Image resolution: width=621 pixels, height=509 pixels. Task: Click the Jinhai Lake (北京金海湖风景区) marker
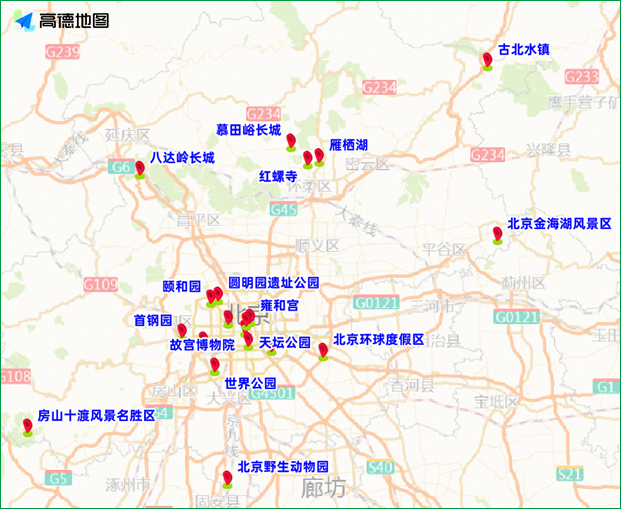(497, 234)
